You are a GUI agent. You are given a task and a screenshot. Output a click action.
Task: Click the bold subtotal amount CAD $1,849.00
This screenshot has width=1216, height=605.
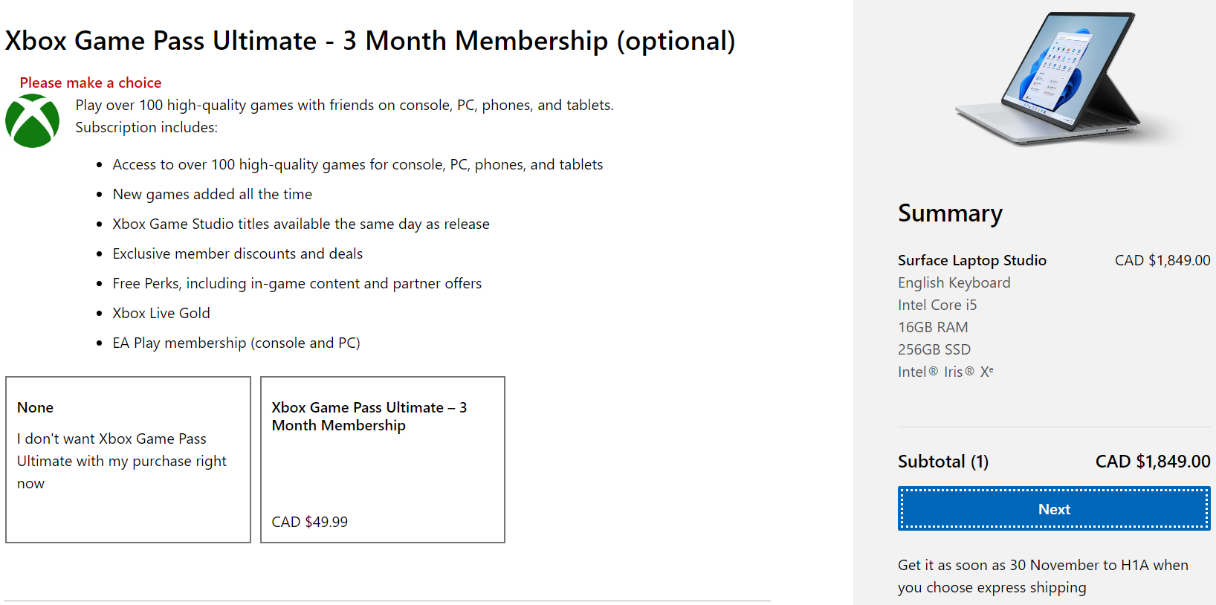coord(1152,461)
